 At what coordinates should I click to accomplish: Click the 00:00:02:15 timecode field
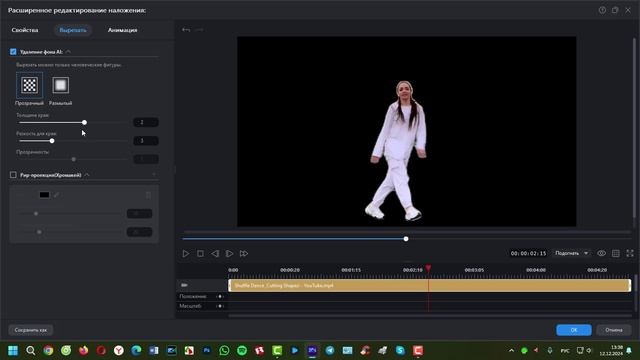click(x=528, y=253)
